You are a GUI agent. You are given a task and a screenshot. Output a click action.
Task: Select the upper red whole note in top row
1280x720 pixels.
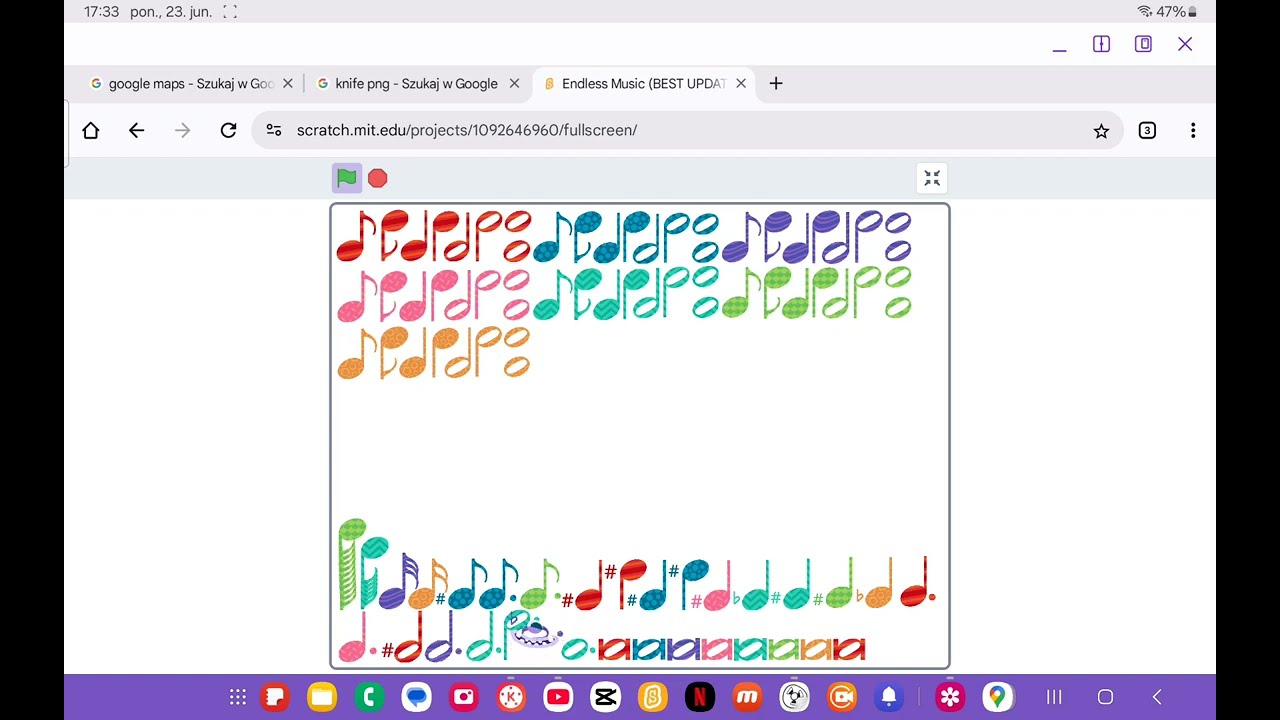pos(517,221)
